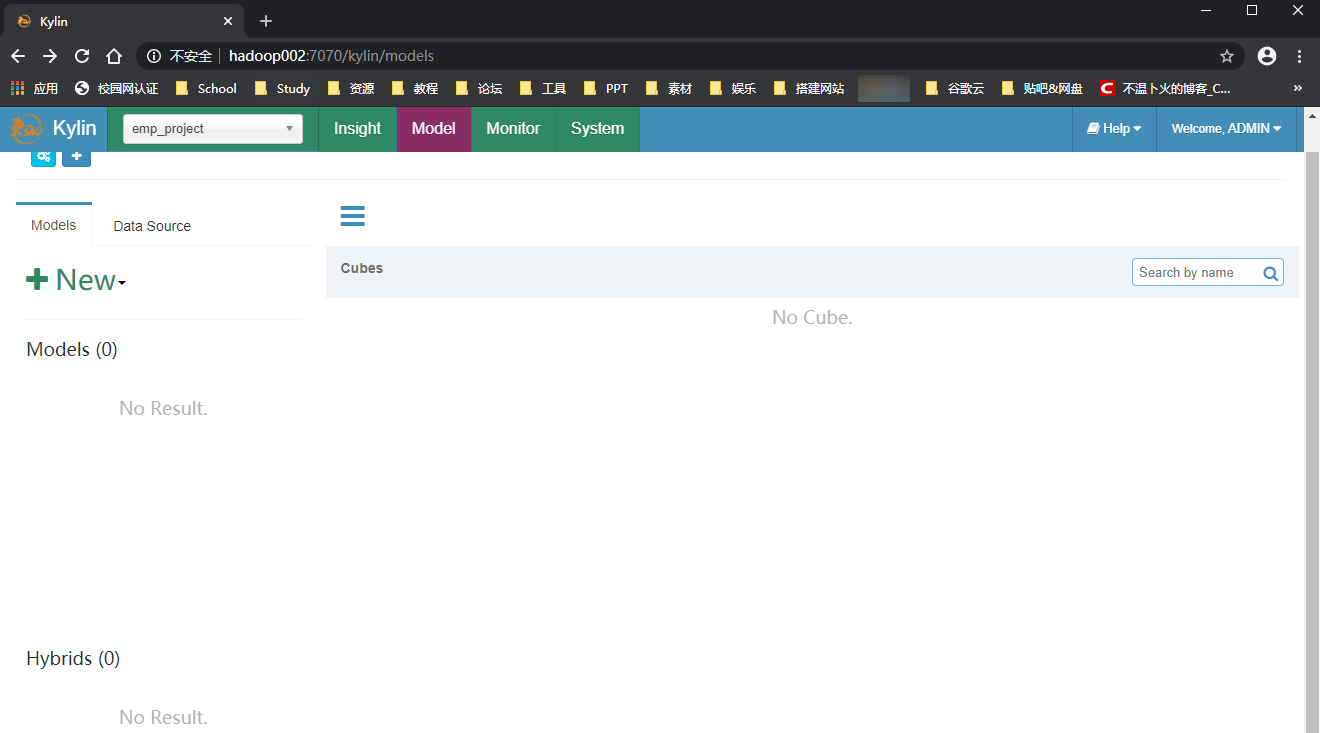The width and height of the screenshot is (1320, 733).
Task: Click the No Cube. message
Action: (812, 317)
